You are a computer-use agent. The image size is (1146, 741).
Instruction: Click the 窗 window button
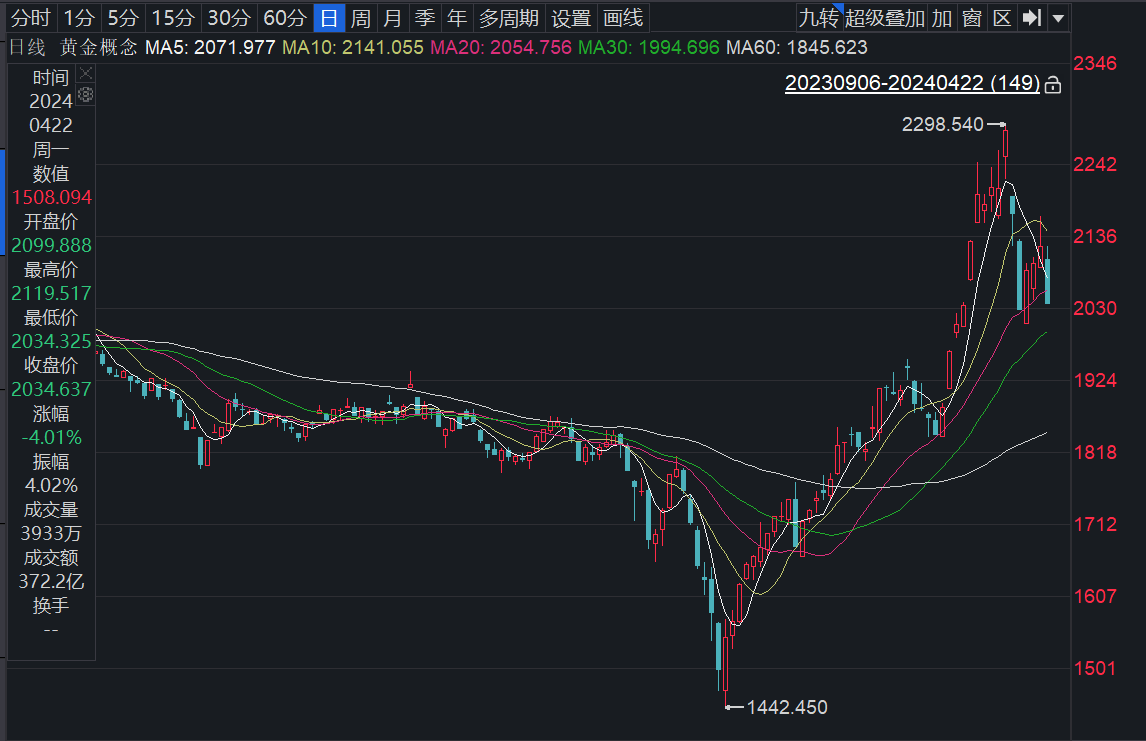971,18
